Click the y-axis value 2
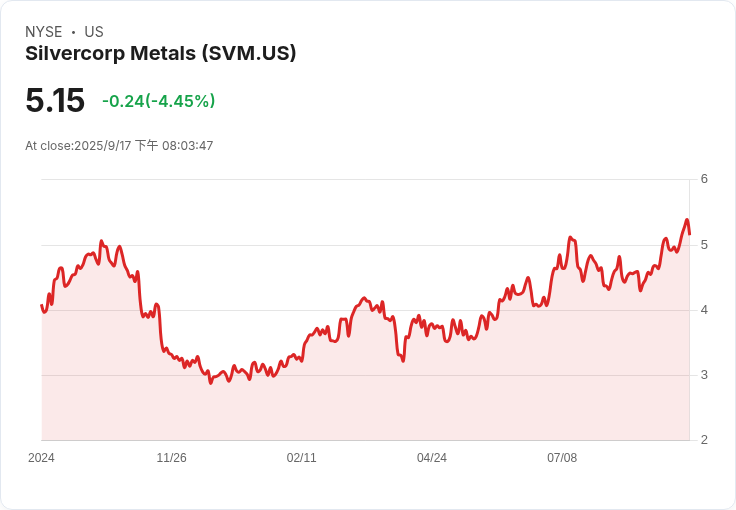 [x=704, y=440]
